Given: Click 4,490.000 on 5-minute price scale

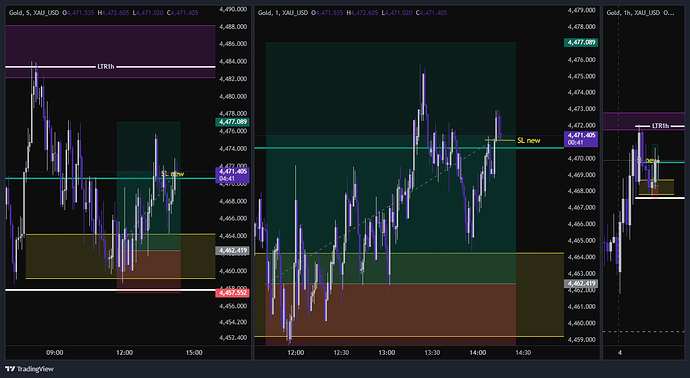Looking at the screenshot, I should click(x=233, y=9).
